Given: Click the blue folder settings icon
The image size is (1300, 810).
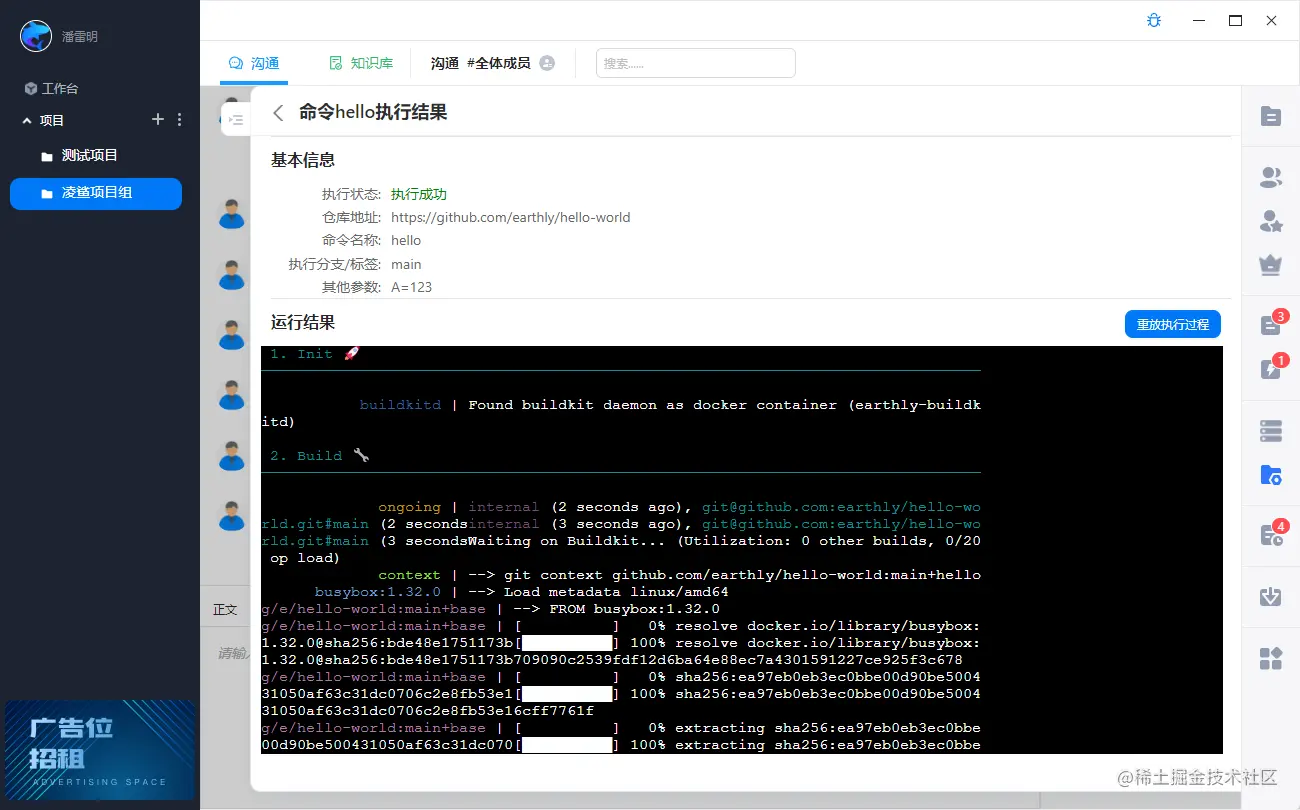Looking at the screenshot, I should coord(1271,475).
